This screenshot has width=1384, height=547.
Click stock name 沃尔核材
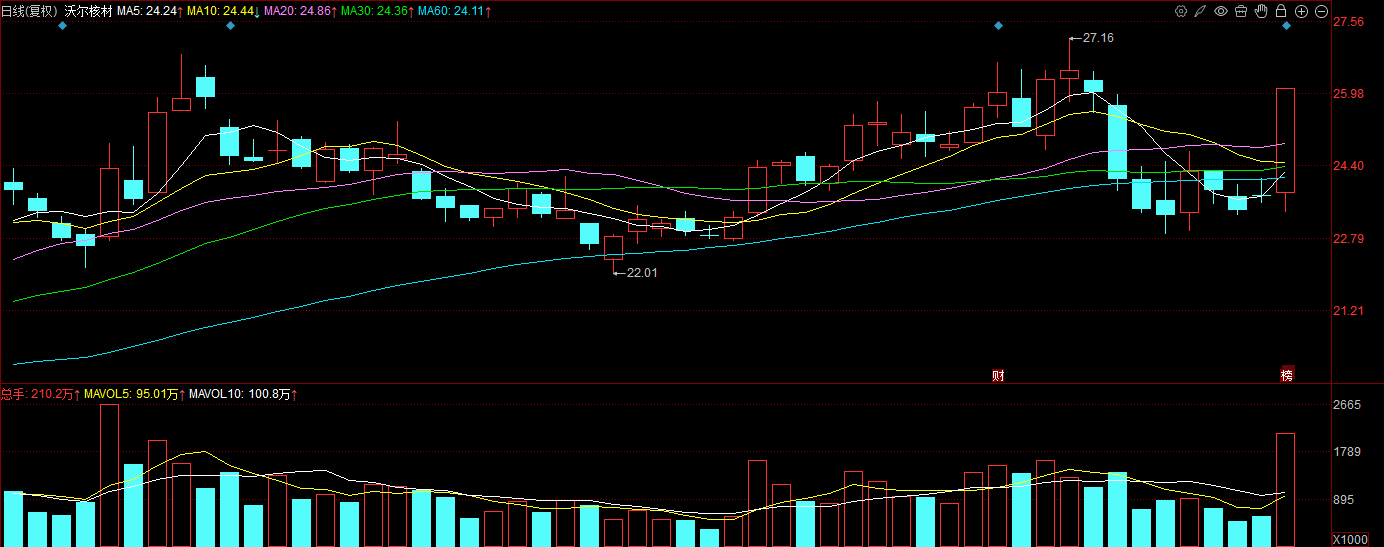pos(87,11)
